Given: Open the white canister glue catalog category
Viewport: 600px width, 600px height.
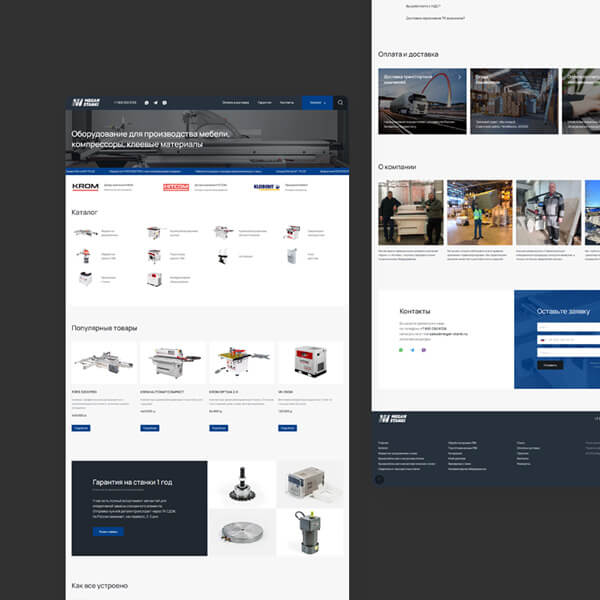Looking at the screenshot, I should [x=292, y=256].
